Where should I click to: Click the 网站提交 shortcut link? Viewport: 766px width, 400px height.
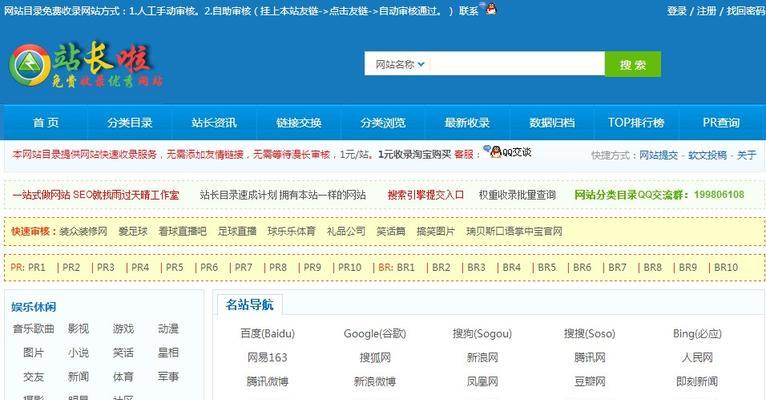(659, 155)
